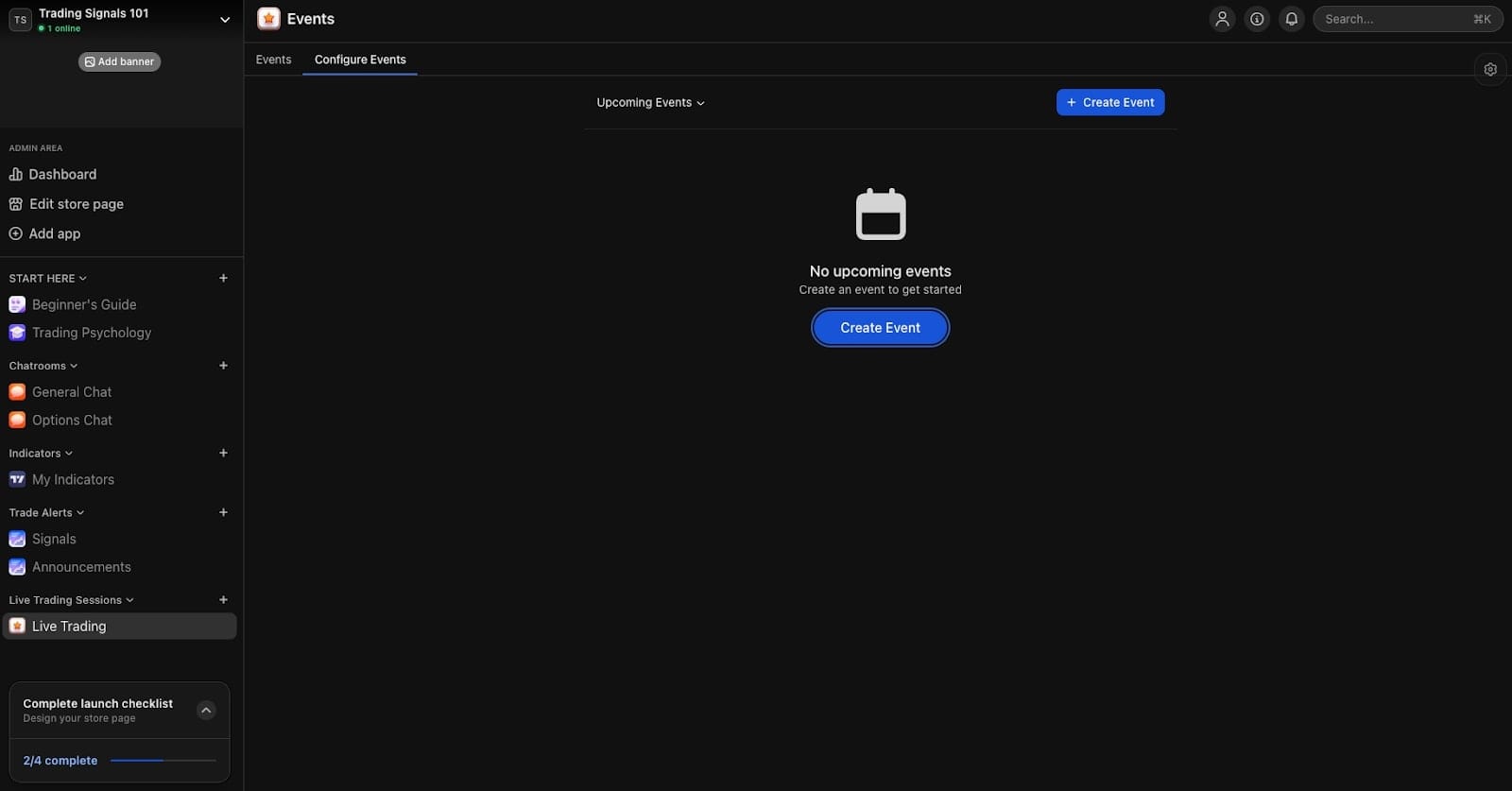The width and height of the screenshot is (1512, 791).
Task: Click the user profile icon
Action: tap(1222, 19)
